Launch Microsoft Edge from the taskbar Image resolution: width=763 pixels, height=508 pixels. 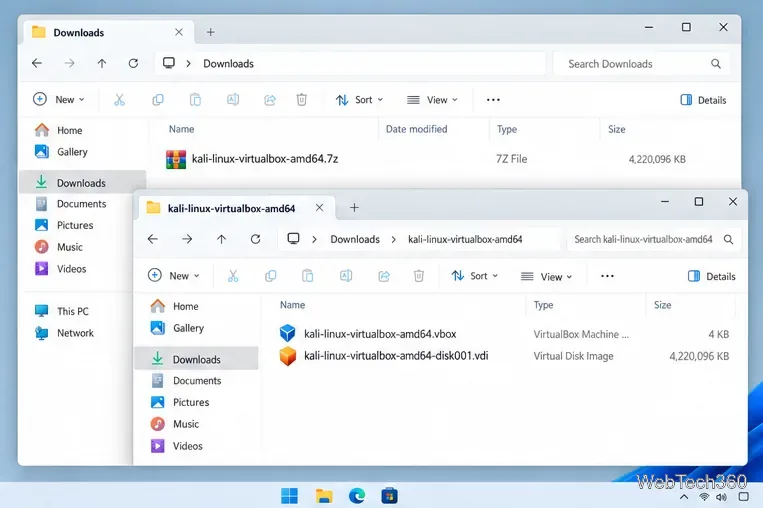tap(357, 496)
